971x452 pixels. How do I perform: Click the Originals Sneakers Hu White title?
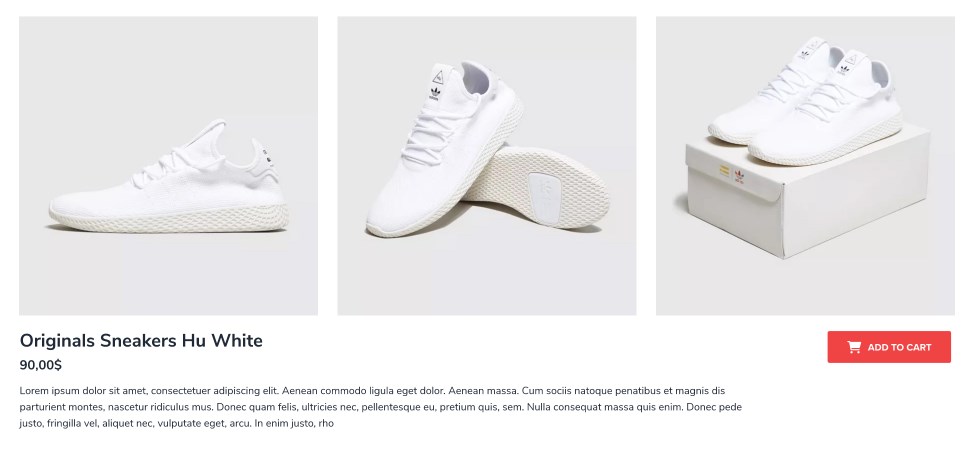pos(141,341)
